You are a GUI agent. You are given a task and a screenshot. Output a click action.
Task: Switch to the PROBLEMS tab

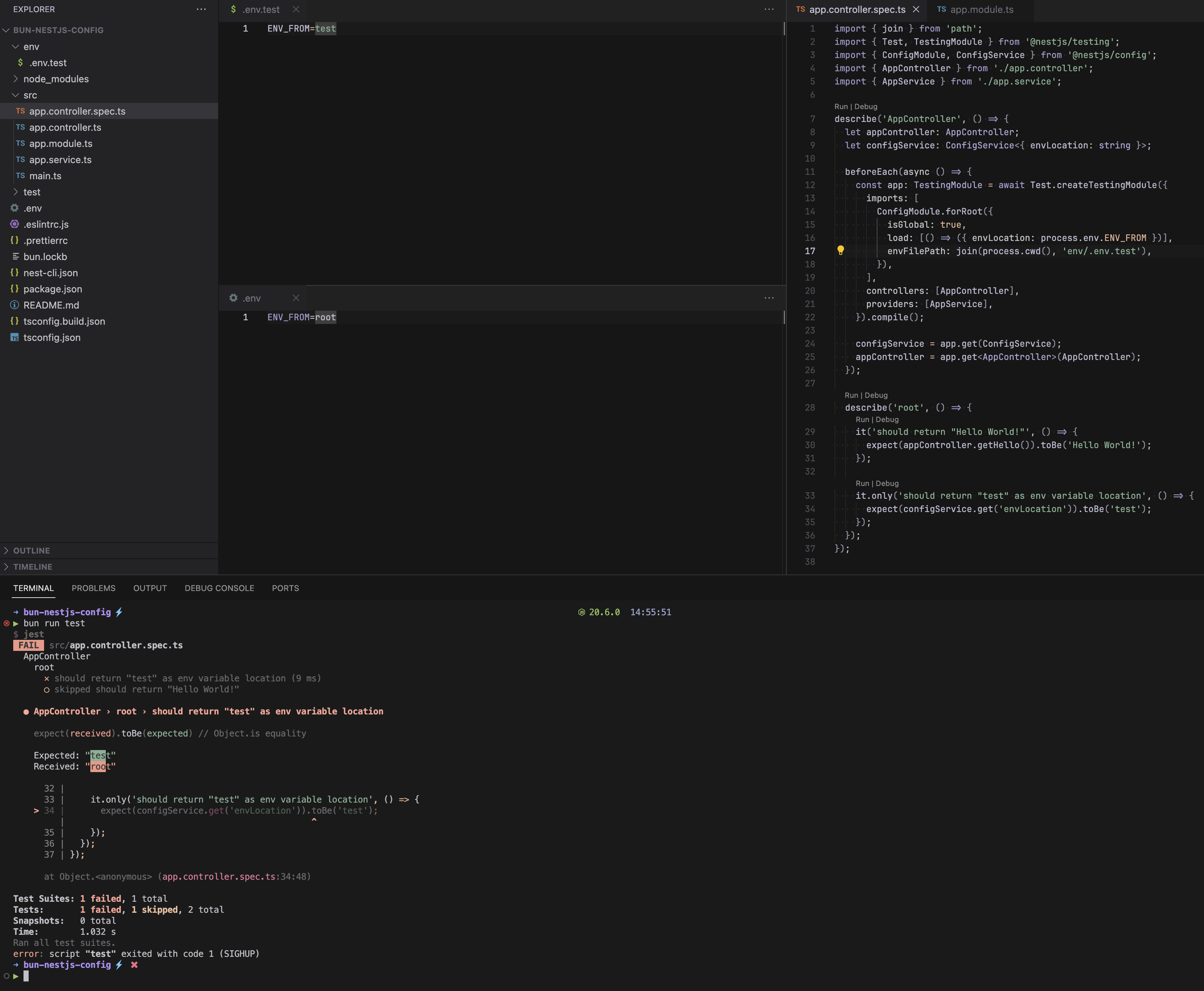94,588
